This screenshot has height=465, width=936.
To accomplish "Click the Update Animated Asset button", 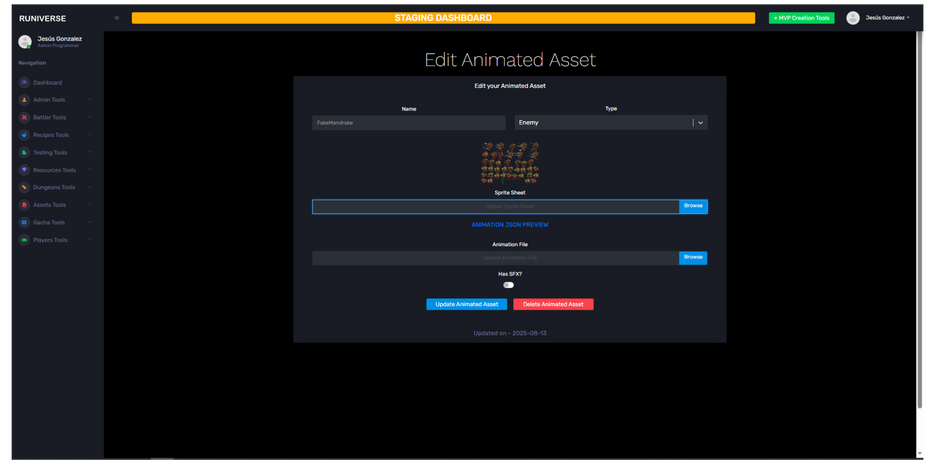I will tap(466, 304).
